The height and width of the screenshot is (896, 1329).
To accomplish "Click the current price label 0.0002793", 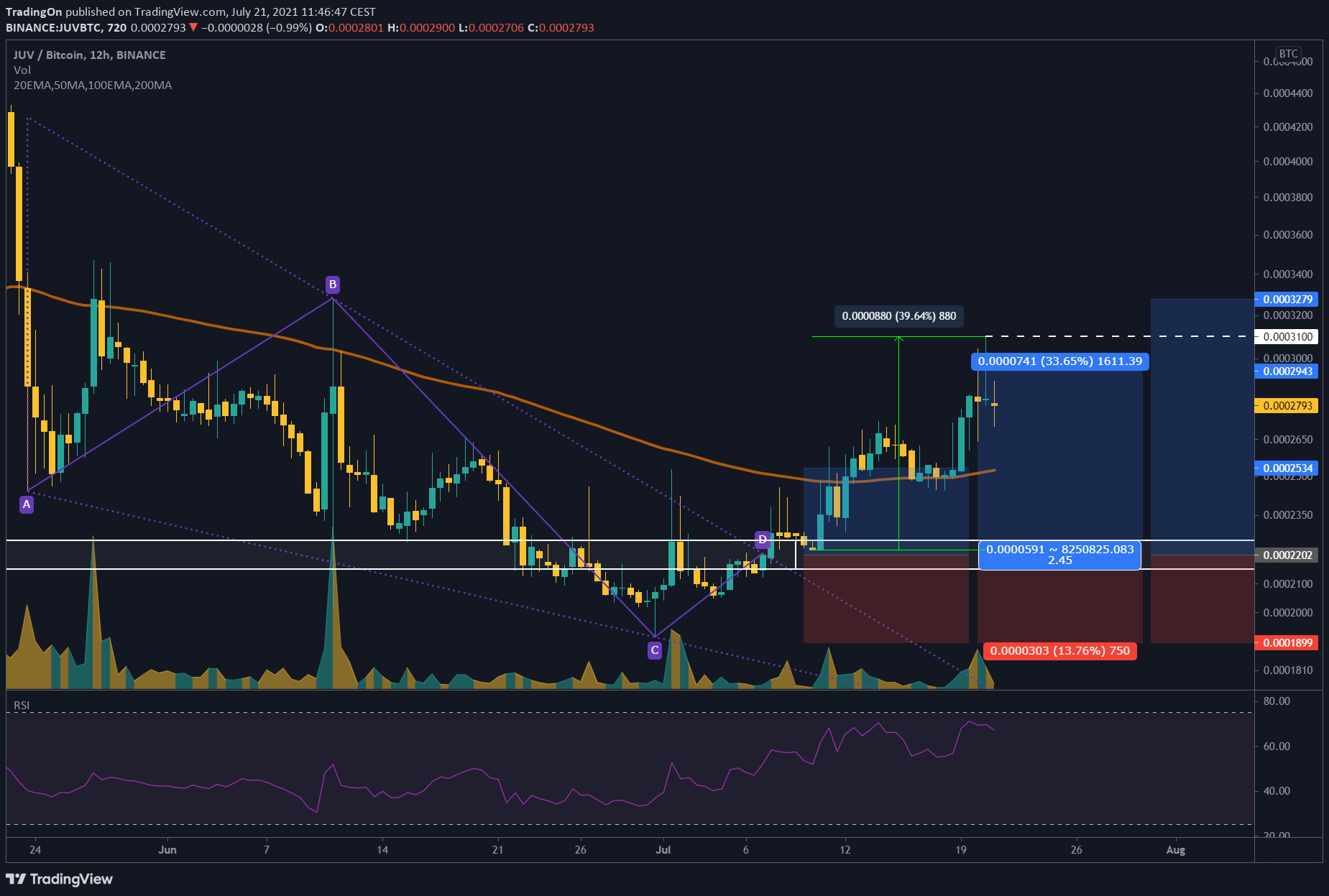I will click(1287, 405).
